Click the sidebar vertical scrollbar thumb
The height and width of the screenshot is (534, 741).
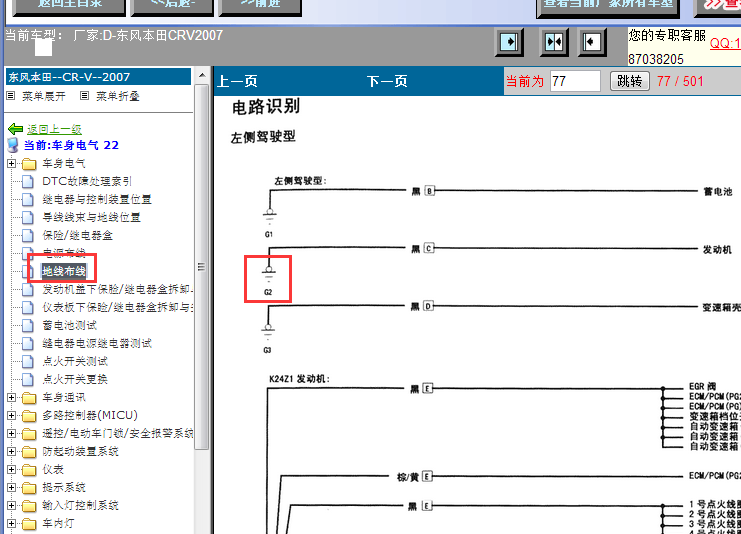tap(202, 267)
